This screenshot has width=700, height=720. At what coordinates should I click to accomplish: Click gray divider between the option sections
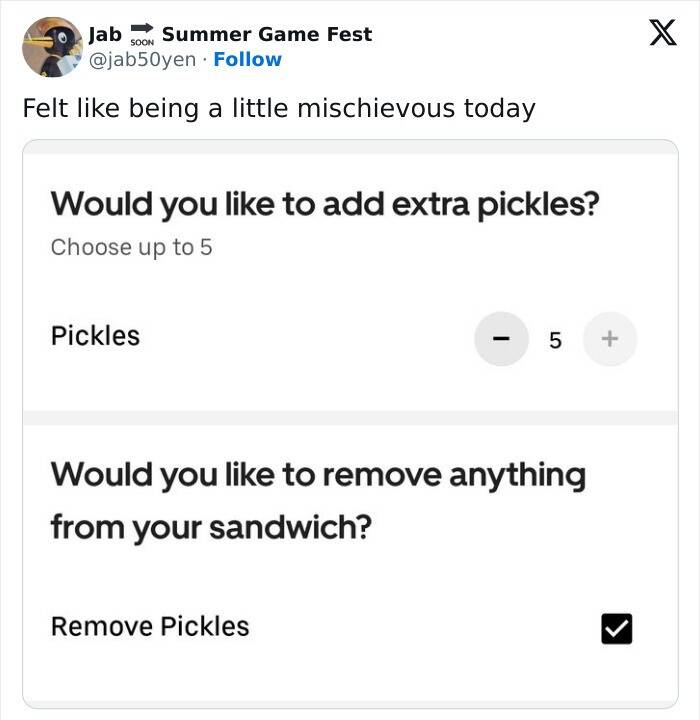coord(350,417)
